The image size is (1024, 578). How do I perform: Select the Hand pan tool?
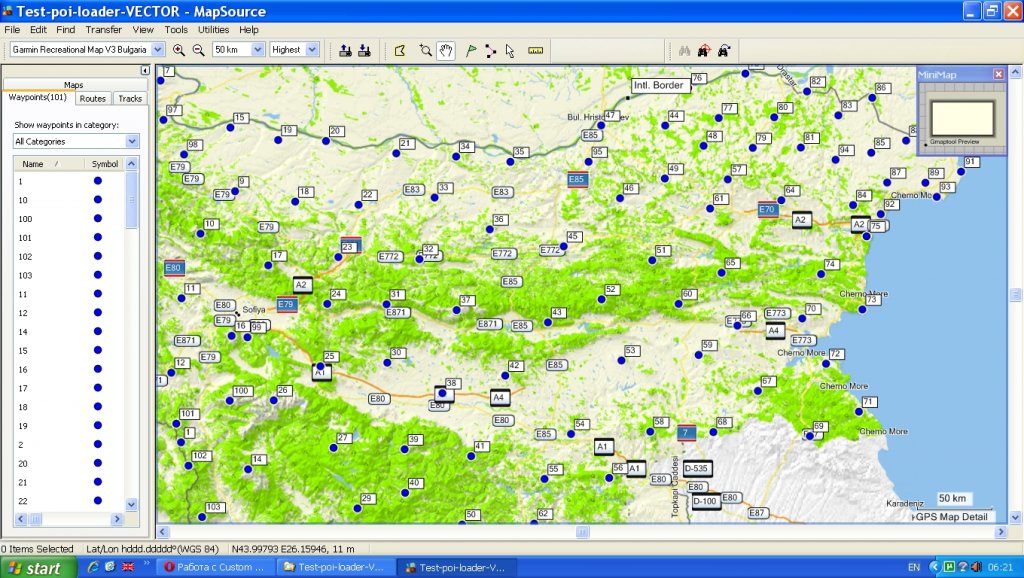[x=445, y=50]
